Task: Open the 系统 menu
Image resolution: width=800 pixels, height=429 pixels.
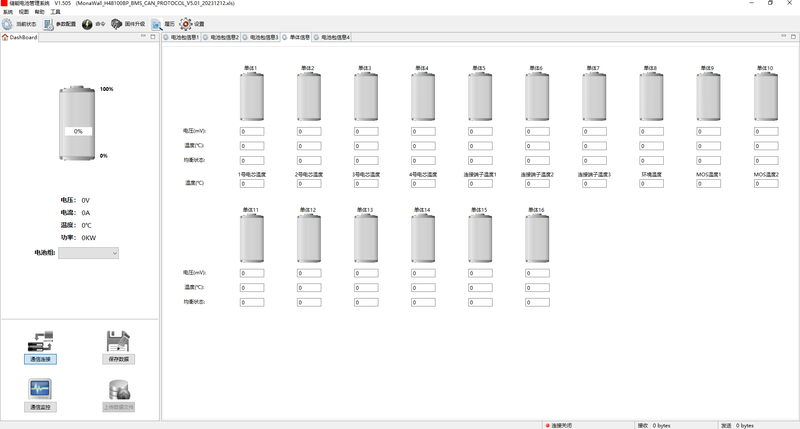Action: tap(7, 12)
